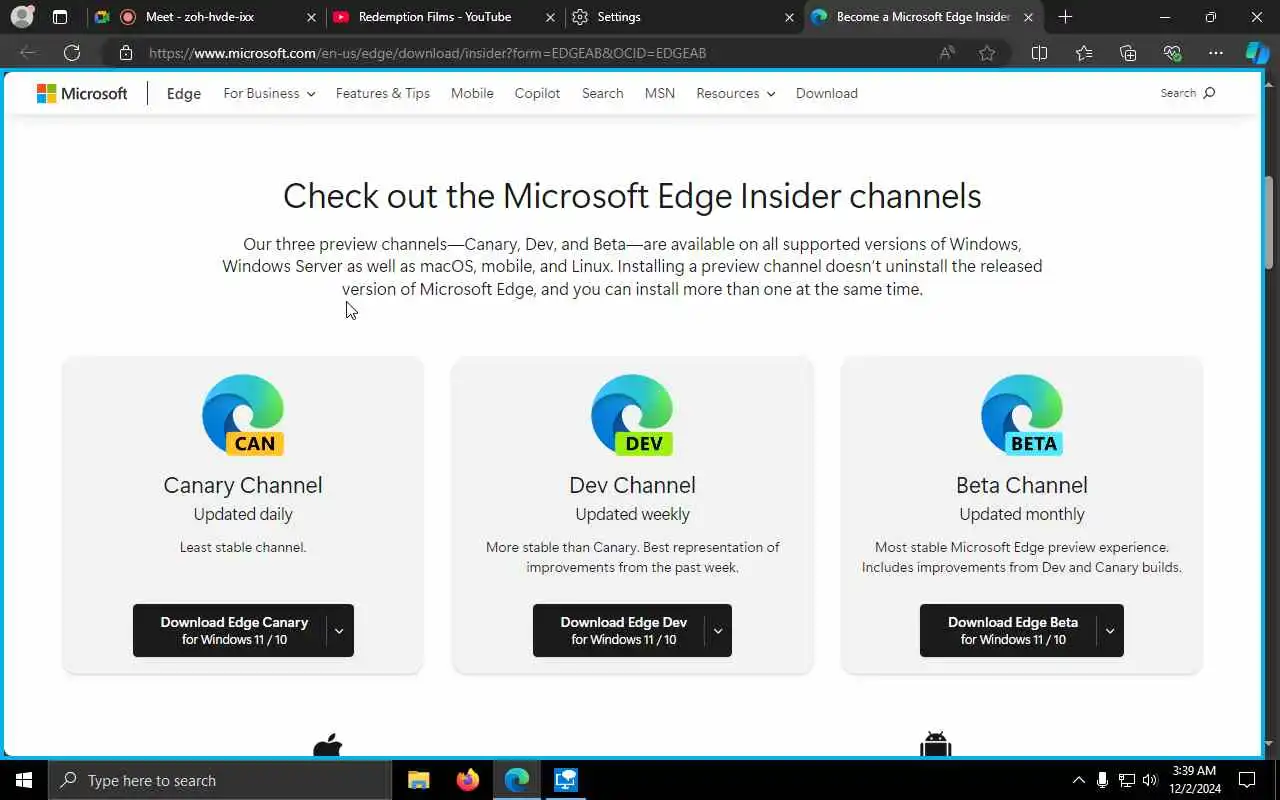
Task: Launch Firefox from the taskbar
Action: point(467,780)
